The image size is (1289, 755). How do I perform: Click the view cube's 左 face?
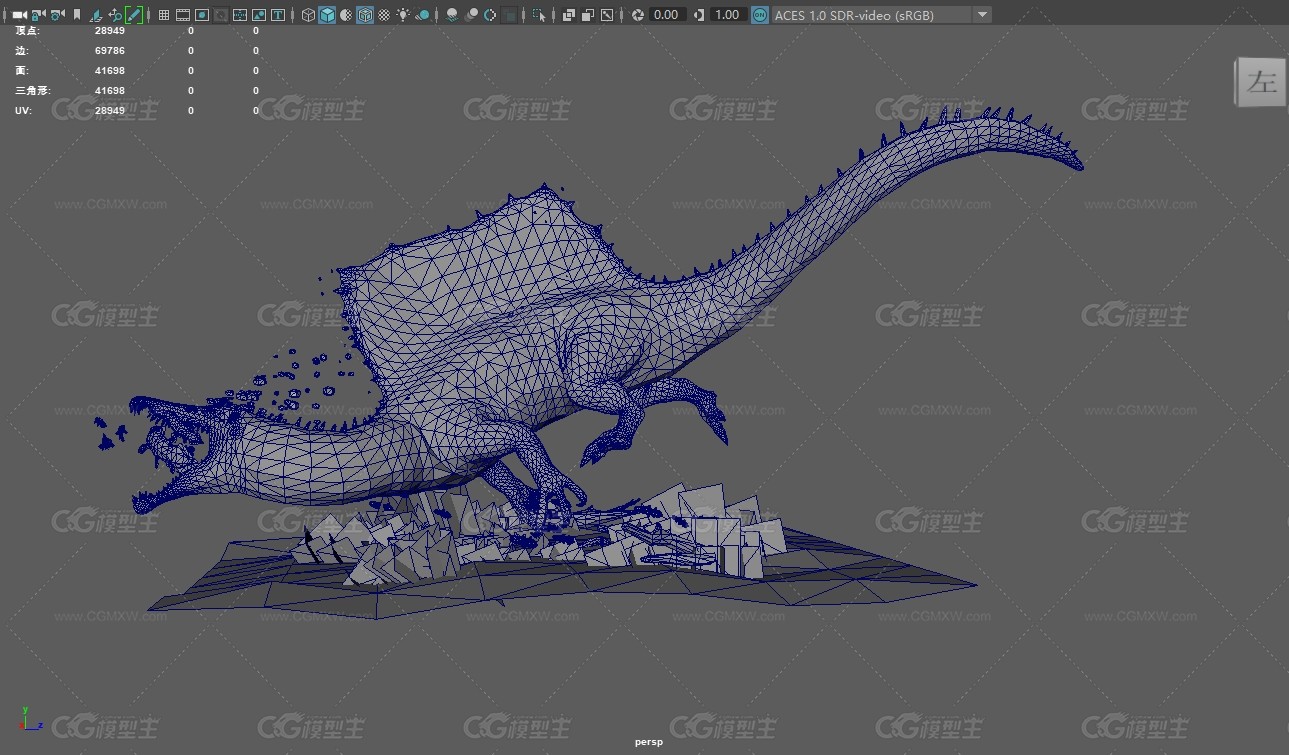coord(1262,82)
